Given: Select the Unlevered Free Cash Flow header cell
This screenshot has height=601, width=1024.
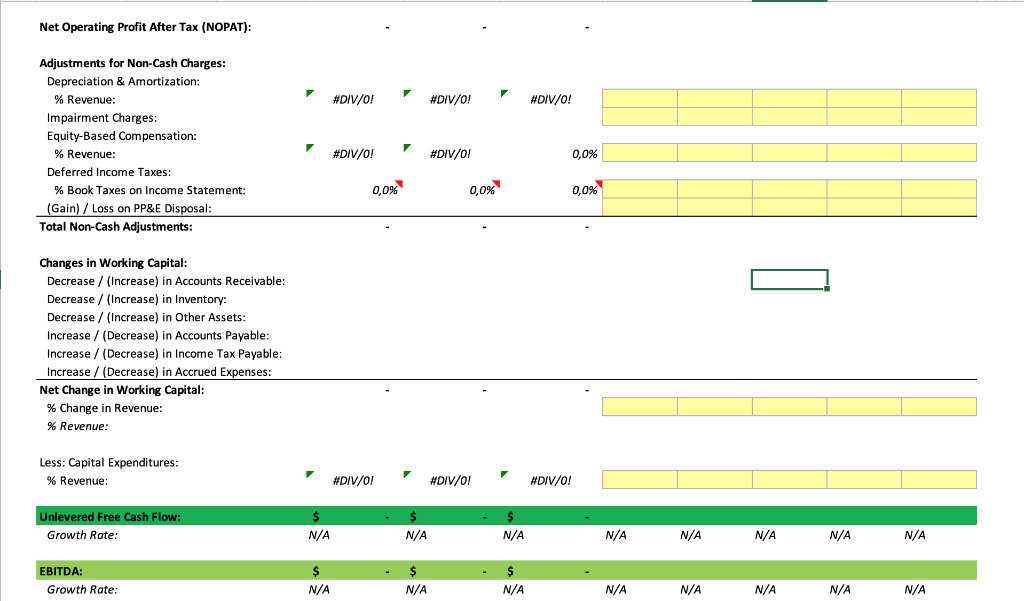Looking at the screenshot, I should [x=110, y=517].
